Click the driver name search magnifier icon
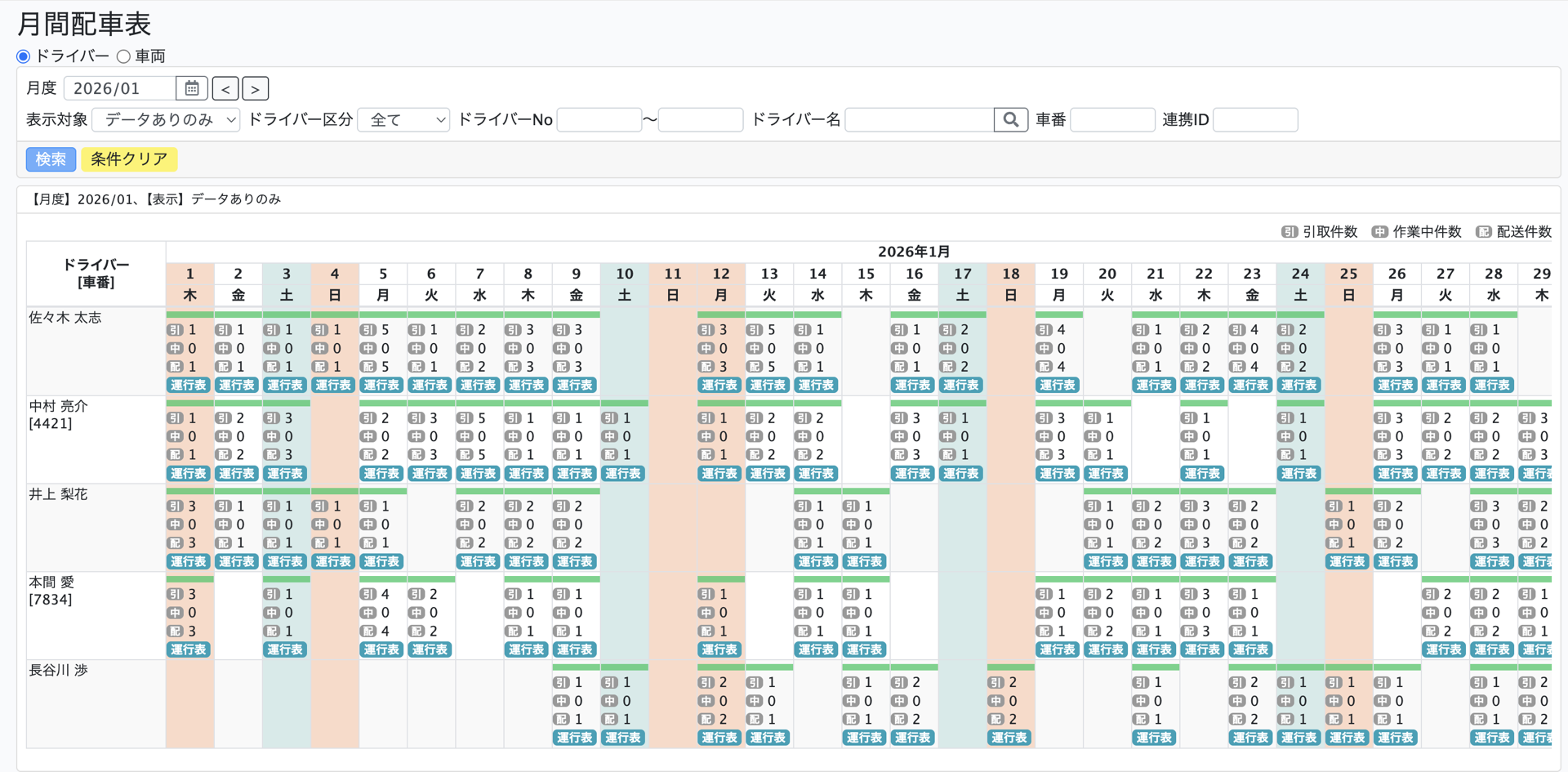Image resolution: width=1568 pixels, height=772 pixels. click(x=1010, y=120)
